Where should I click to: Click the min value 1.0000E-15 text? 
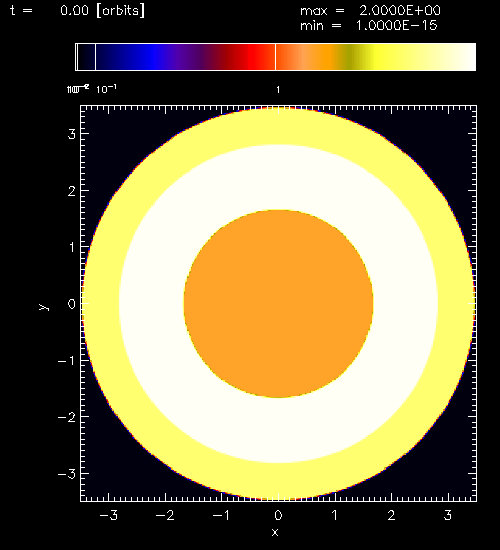396,26
